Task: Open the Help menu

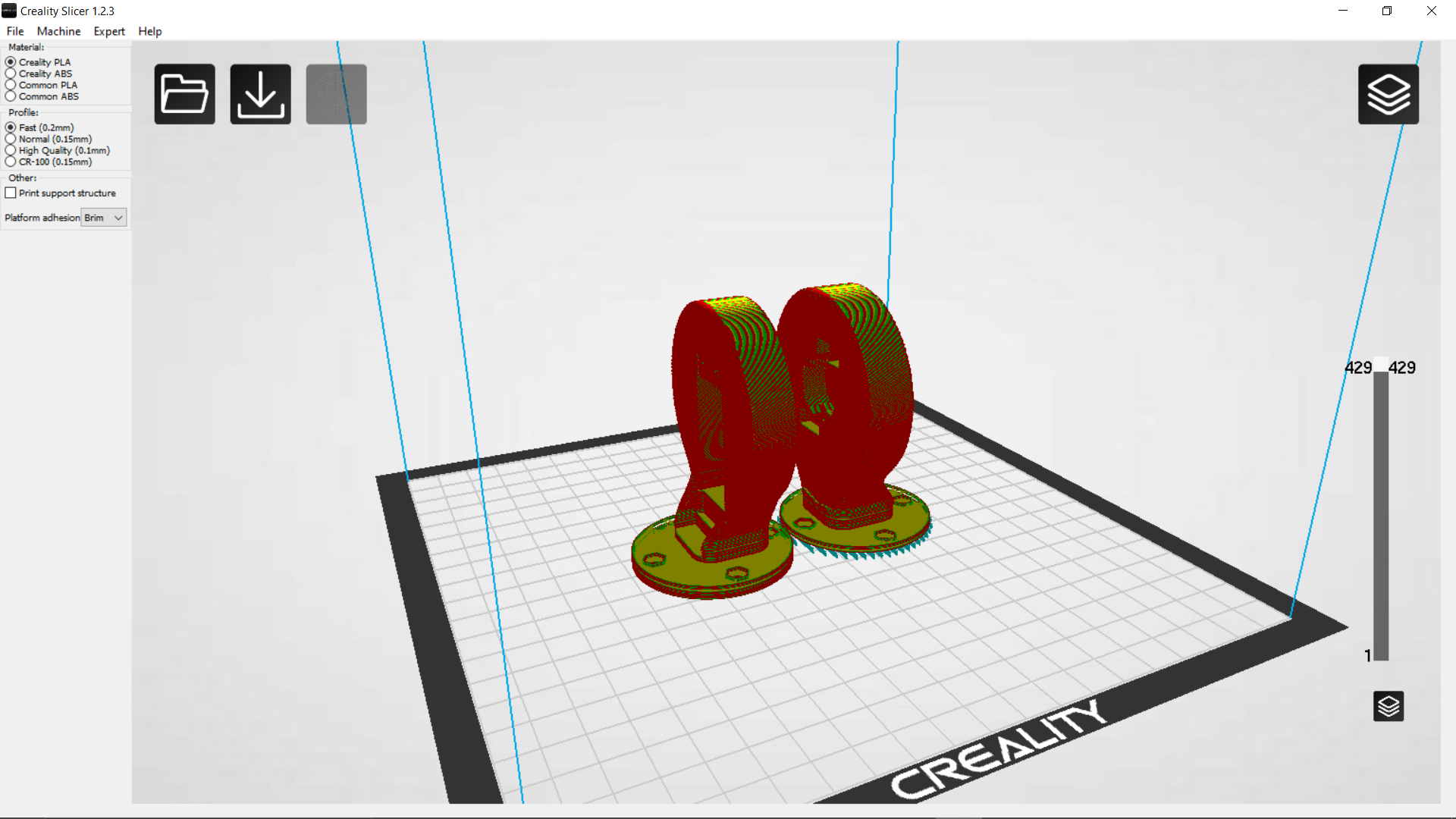Action: (x=149, y=31)
